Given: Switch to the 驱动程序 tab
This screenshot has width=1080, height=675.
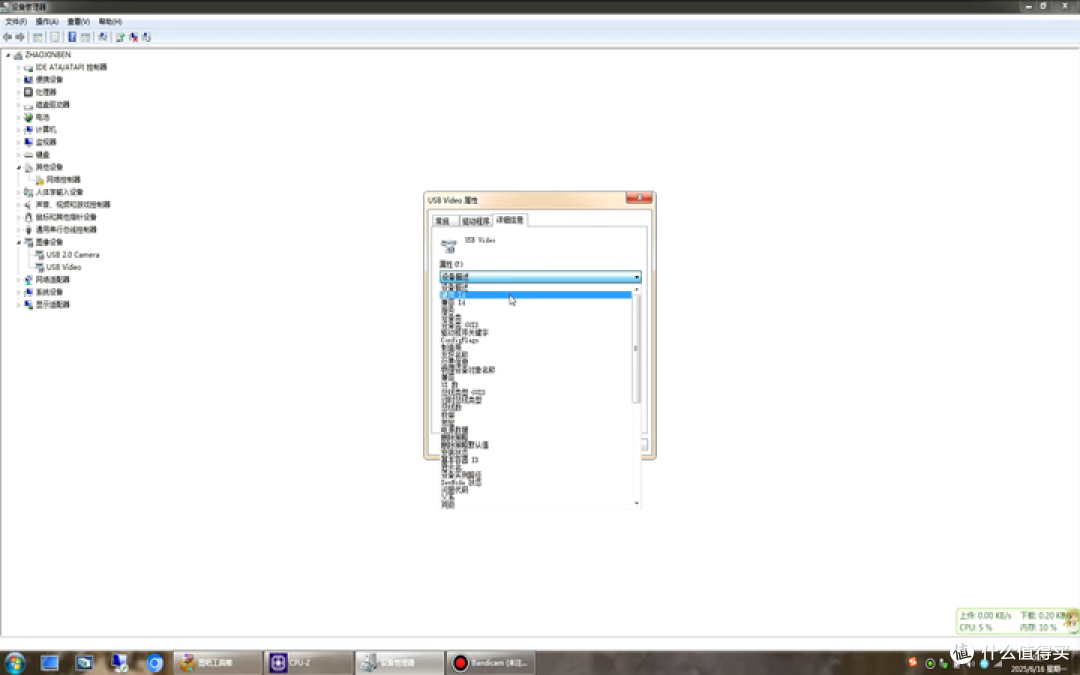Looking at the screenshot, I should (x=475, y=221).
